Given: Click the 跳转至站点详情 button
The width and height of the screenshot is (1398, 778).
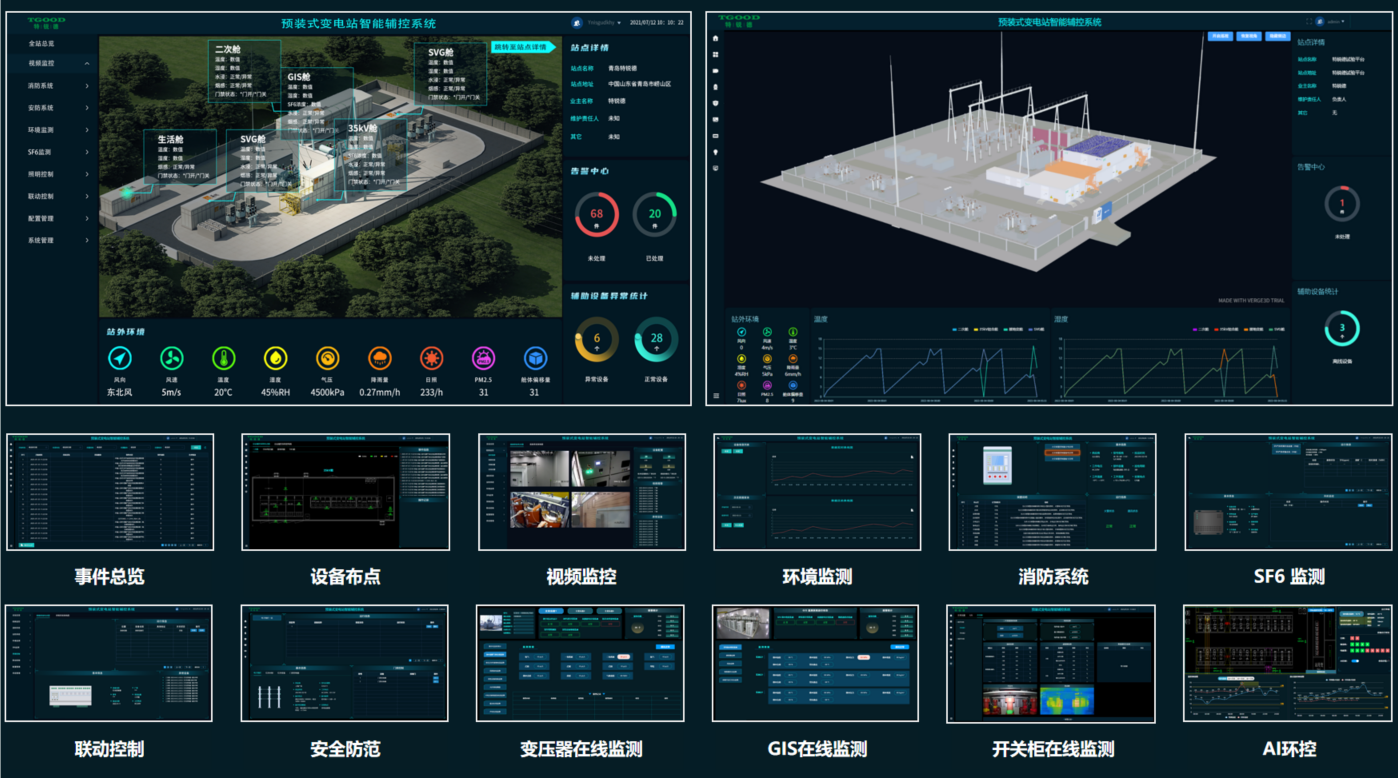Looking at the screenshot, I should coord(521,47).
